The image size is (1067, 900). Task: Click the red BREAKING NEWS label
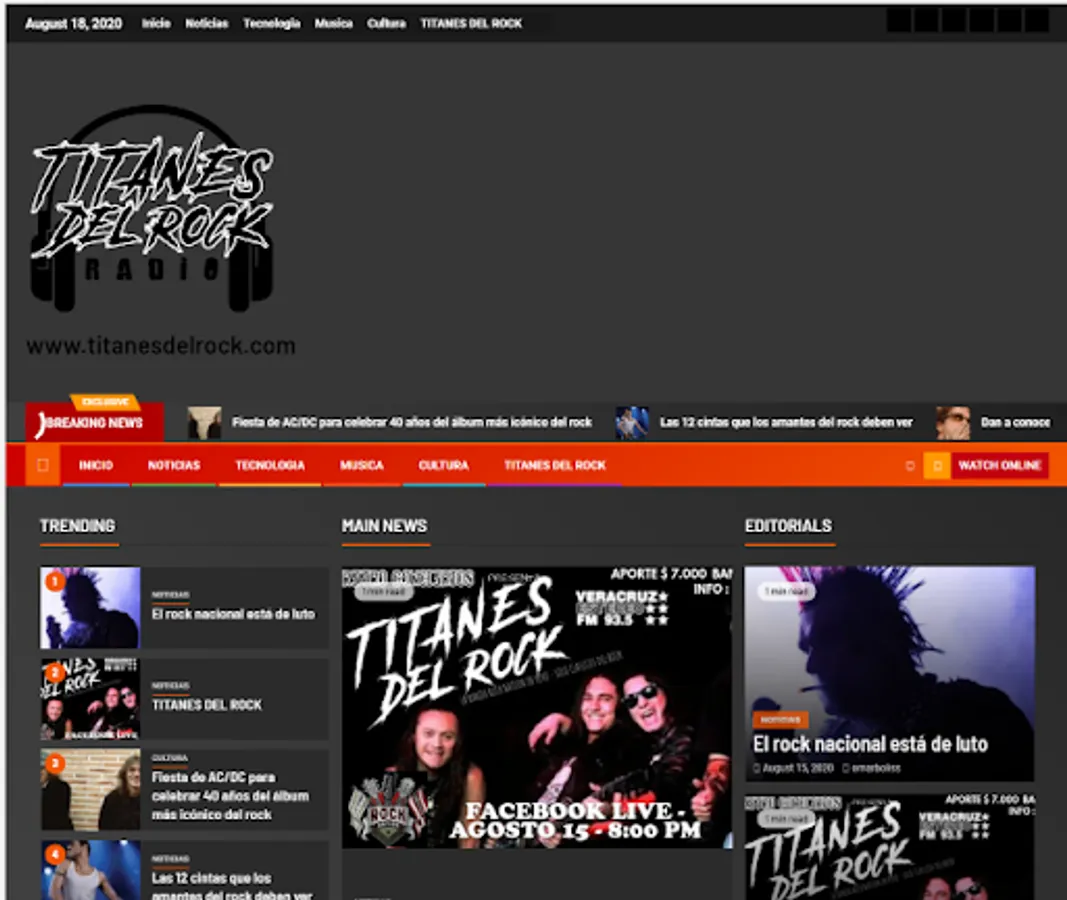point(95,422)
